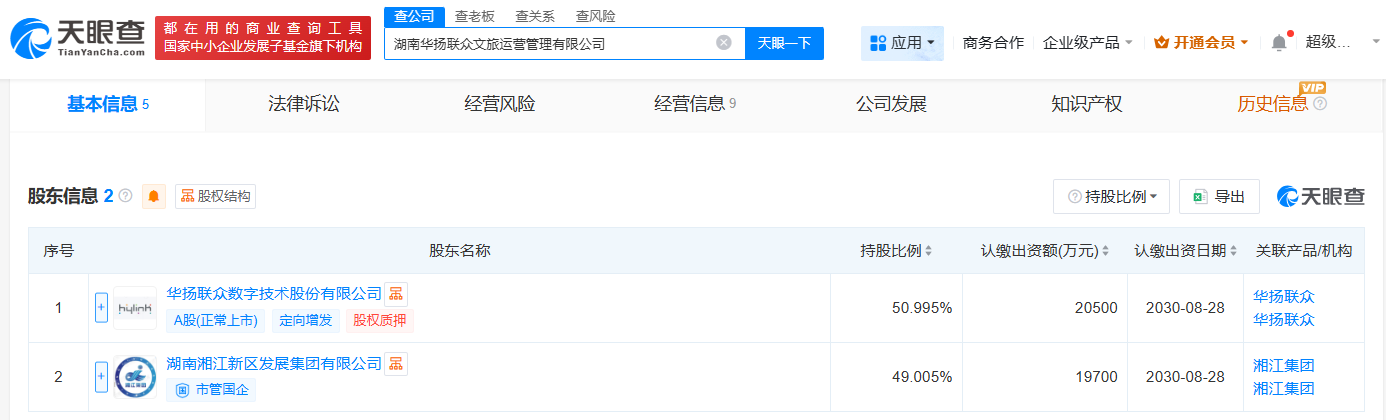Open the 持股比例 filter dropdown
Viewport: 1386px width, 420px height.
pyautogui.click(x=1111, y=197)
